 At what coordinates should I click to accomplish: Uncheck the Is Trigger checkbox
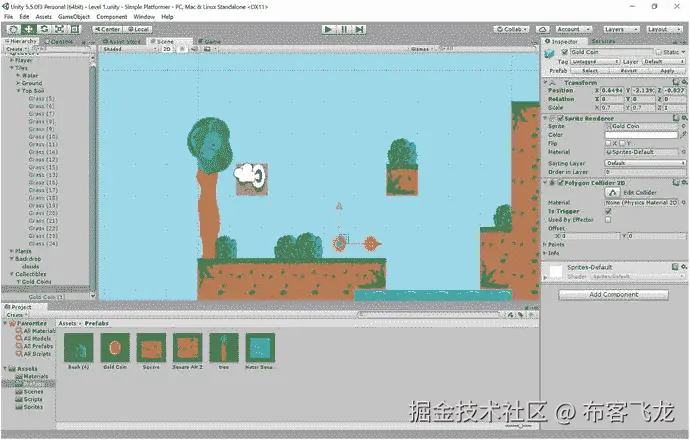[608, 212]
